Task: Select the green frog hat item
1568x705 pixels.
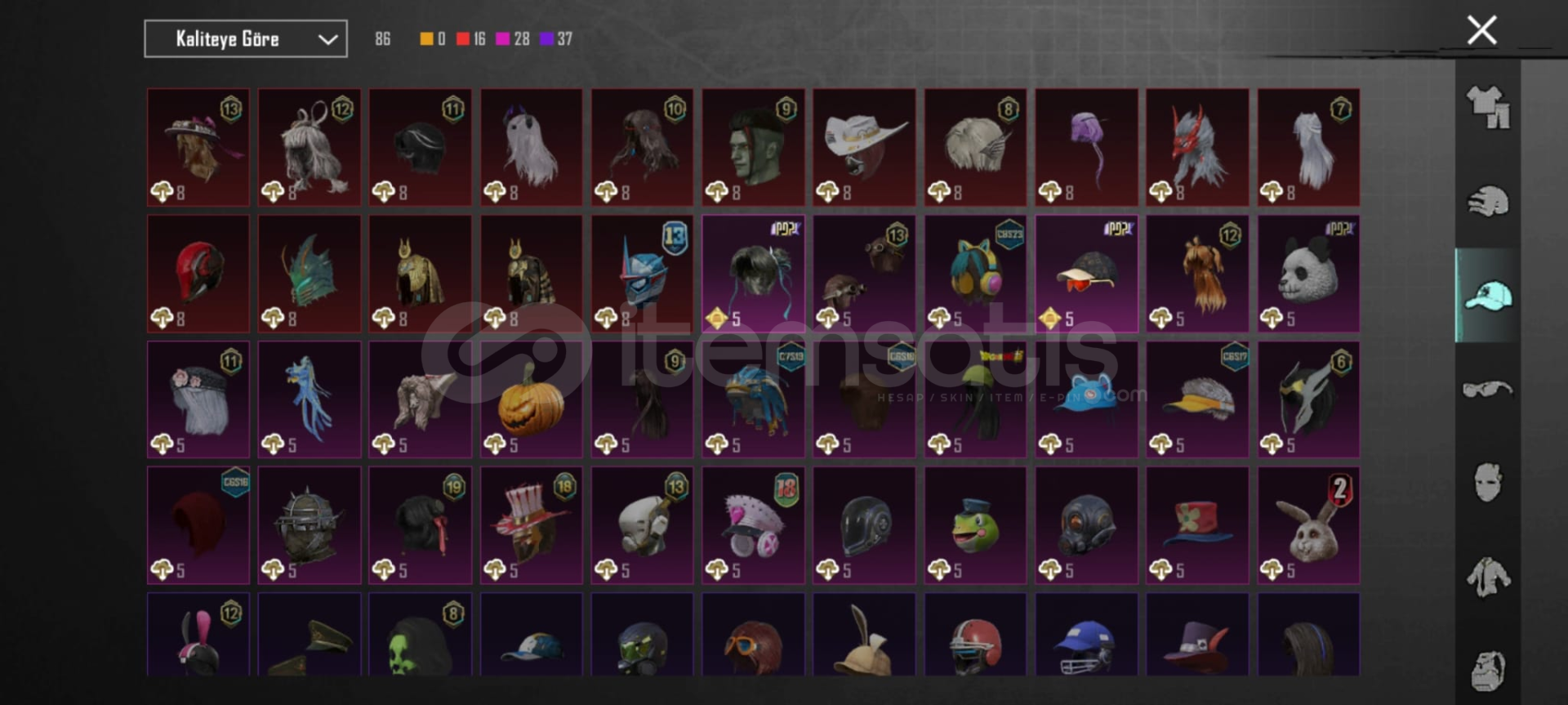Action: [x=975, y=525]
